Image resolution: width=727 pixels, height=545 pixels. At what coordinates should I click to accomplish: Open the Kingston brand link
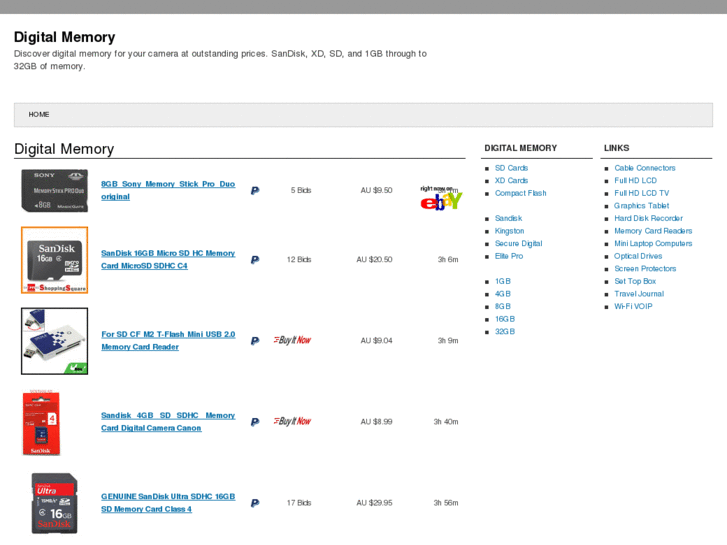click(510, 231)
